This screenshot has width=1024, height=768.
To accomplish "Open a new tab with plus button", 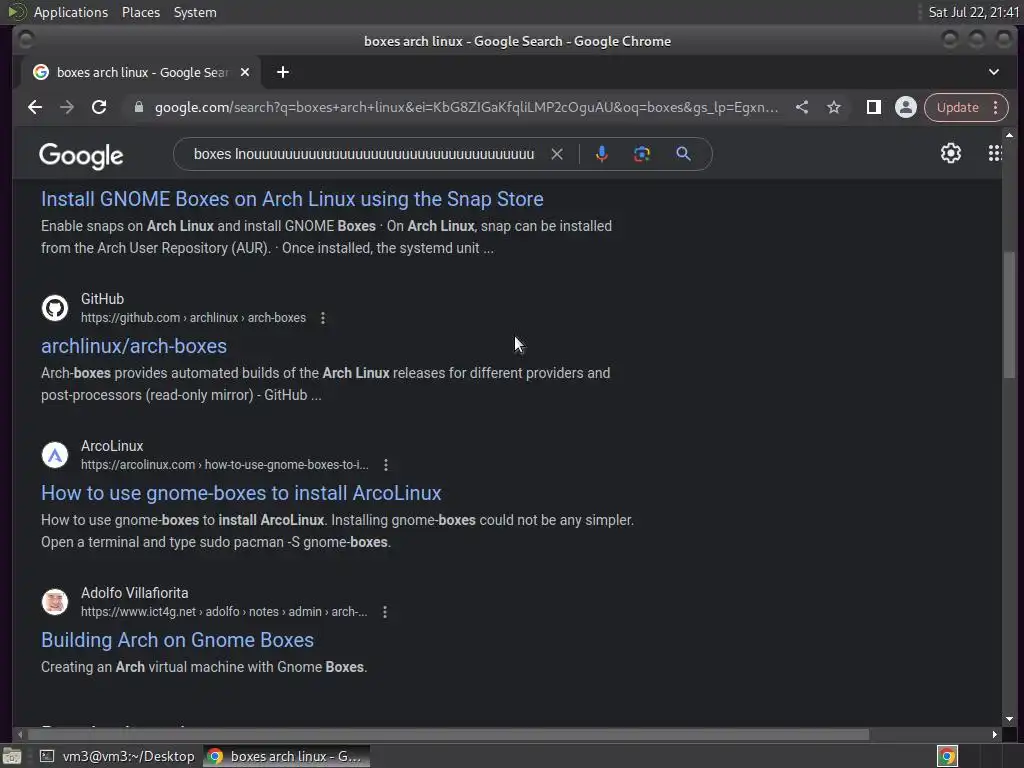I will click(283, 72).
